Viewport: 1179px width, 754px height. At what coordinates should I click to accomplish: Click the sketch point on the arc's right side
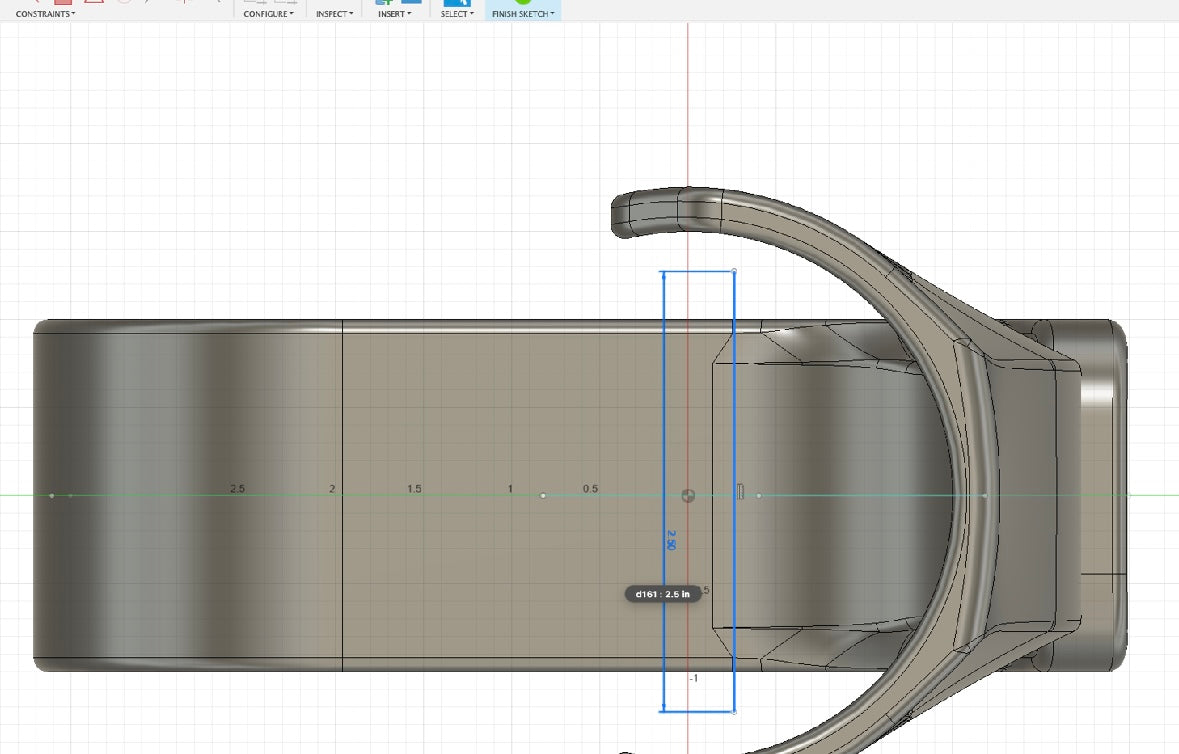tap(985, 495)
